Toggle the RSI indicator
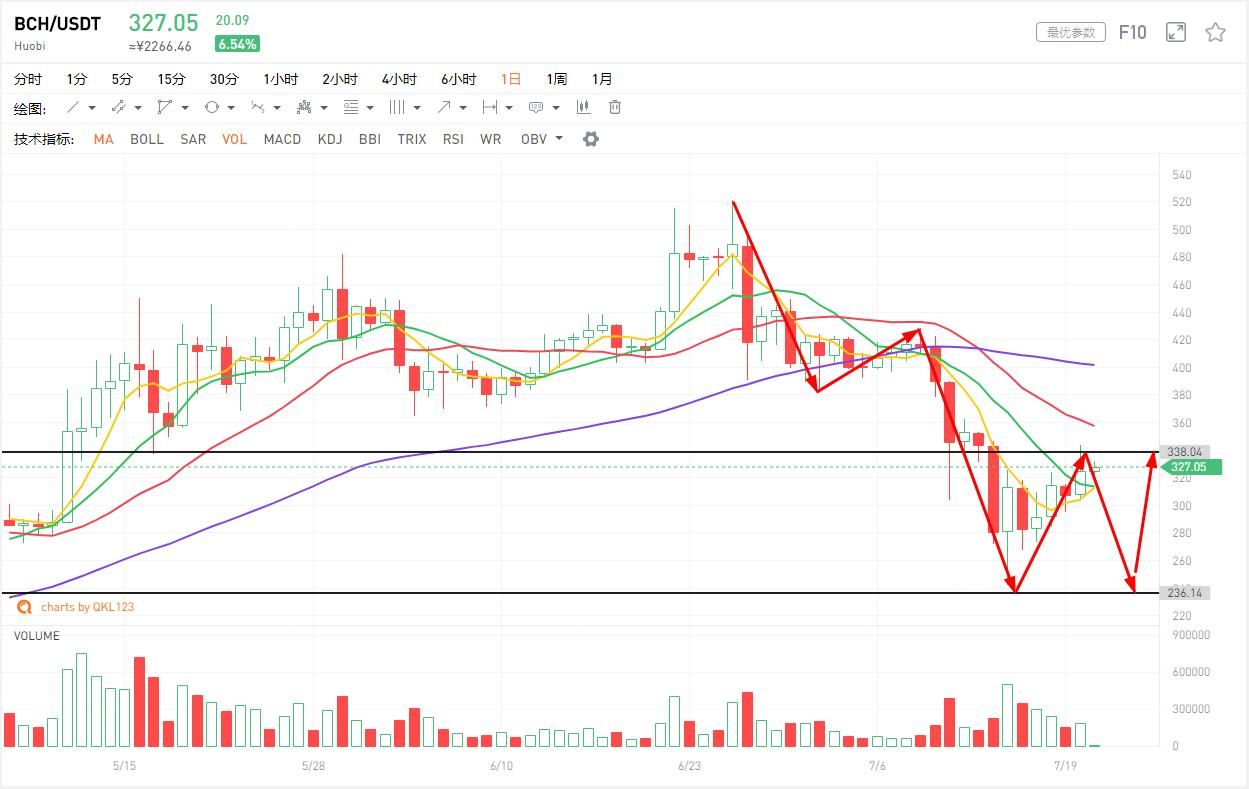The image size is (1249, 789). click(x=453, y=139)
